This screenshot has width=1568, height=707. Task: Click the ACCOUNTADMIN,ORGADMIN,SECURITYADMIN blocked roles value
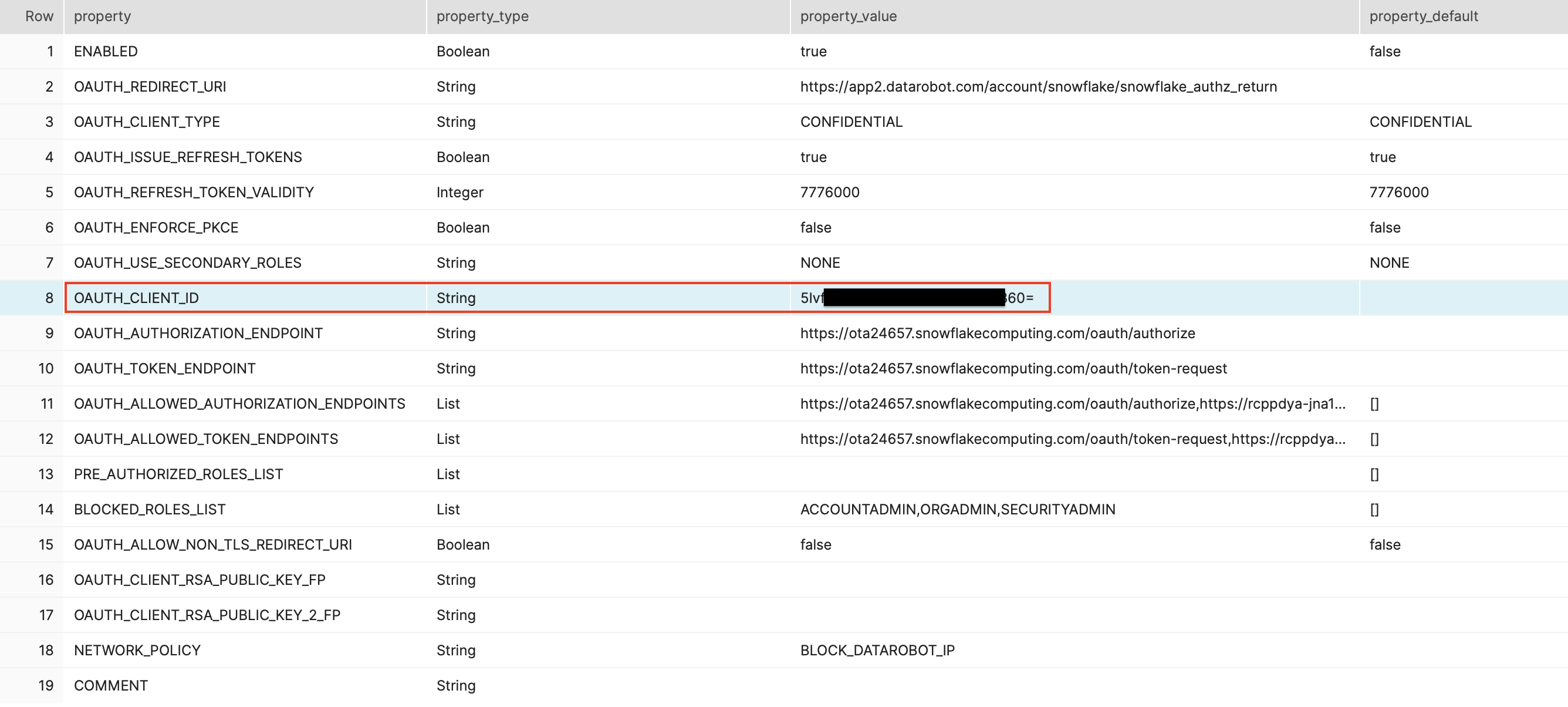tap(958, 509)
